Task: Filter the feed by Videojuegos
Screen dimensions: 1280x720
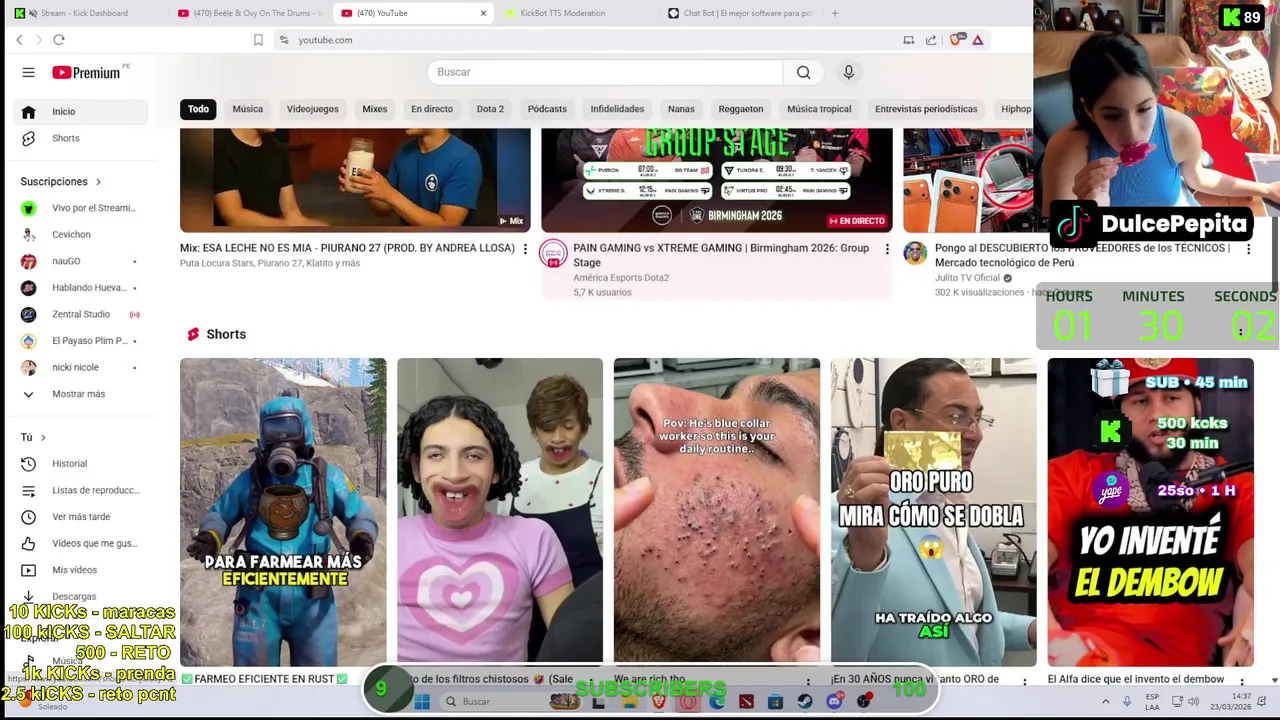Action: coord(313,109)
